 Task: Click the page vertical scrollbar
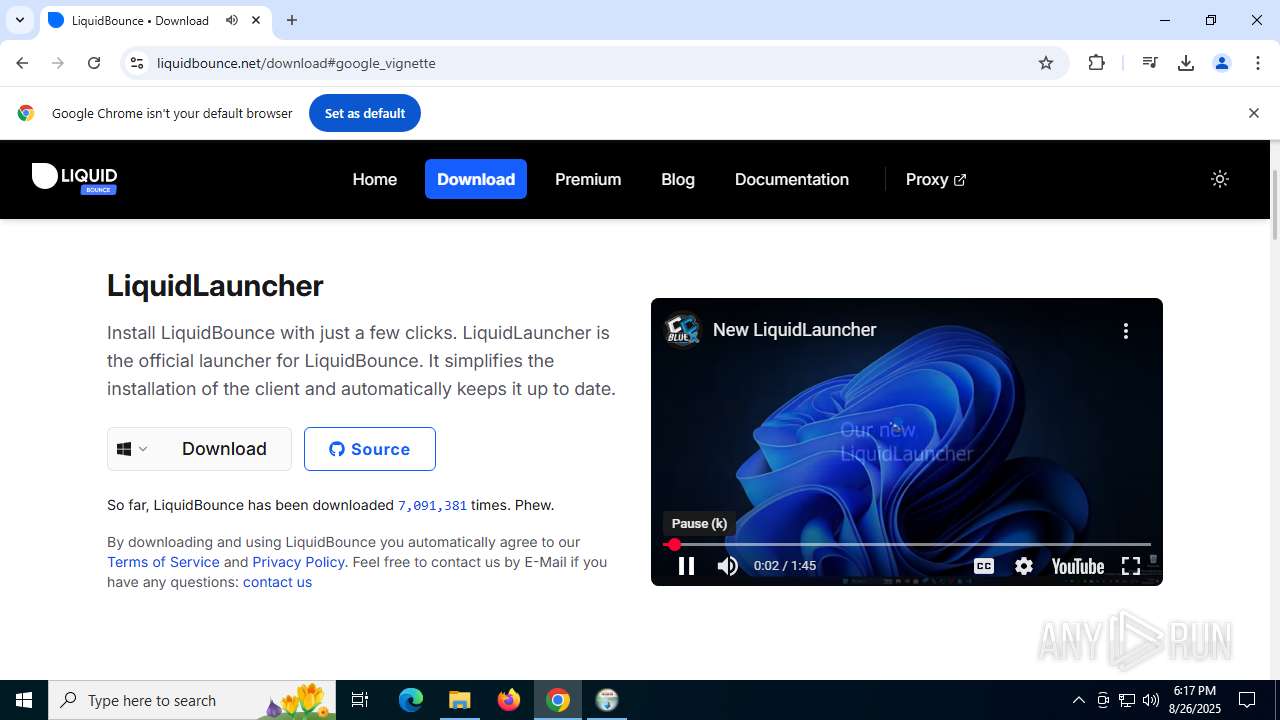click(1274, 205)
